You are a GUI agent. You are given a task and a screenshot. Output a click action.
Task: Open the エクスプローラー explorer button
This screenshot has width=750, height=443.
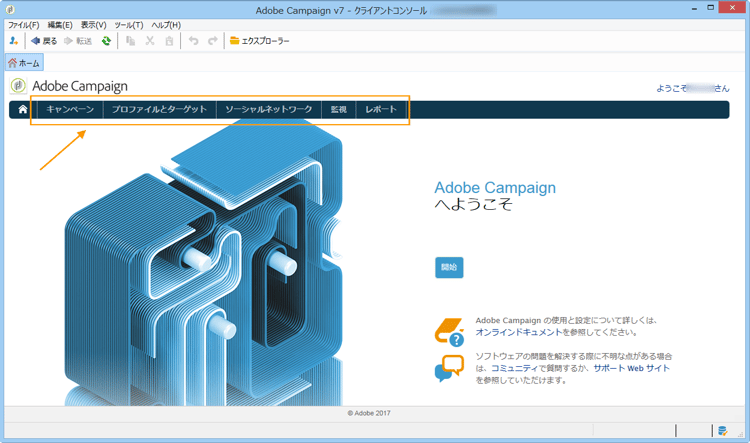[260, 41]
